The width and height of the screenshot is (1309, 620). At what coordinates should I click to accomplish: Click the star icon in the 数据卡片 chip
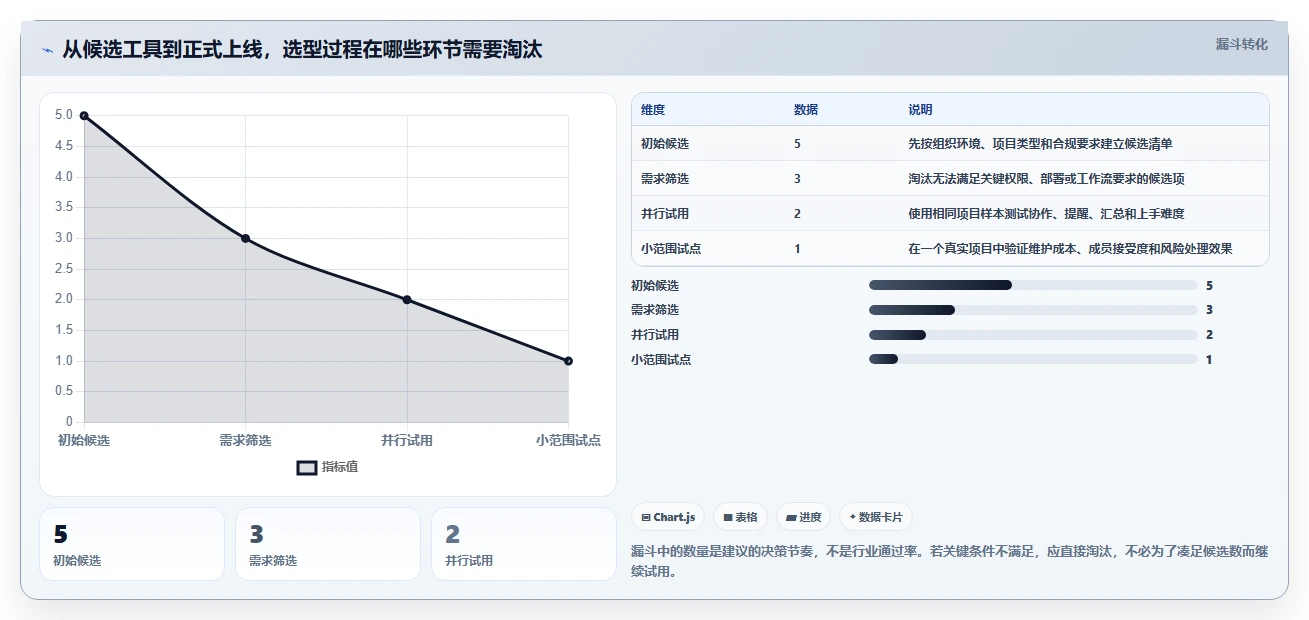tap(852, 518)
